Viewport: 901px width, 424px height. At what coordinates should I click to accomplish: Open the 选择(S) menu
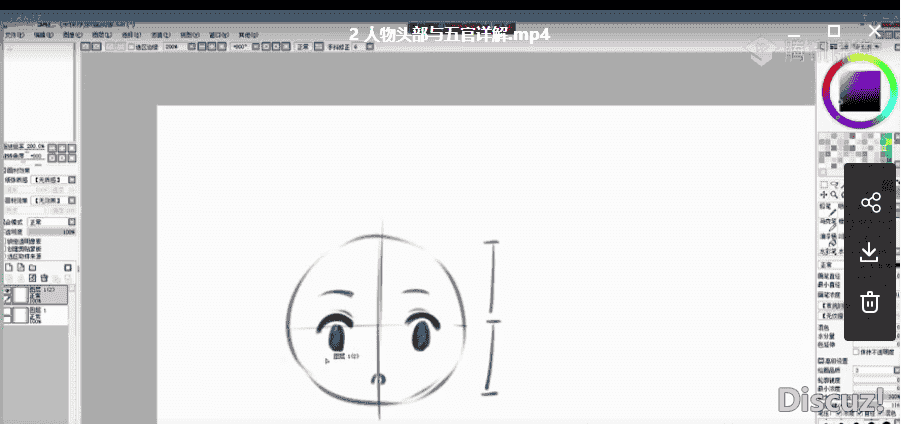click(131, 34)
